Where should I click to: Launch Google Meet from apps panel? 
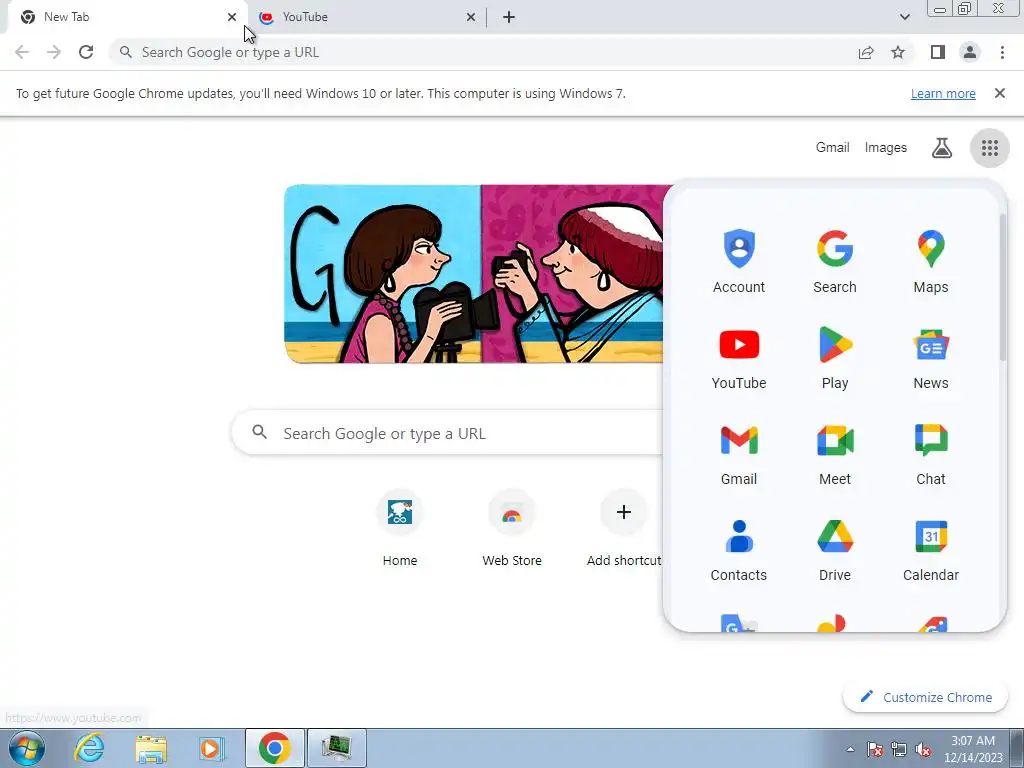click(x=835, y=454)
